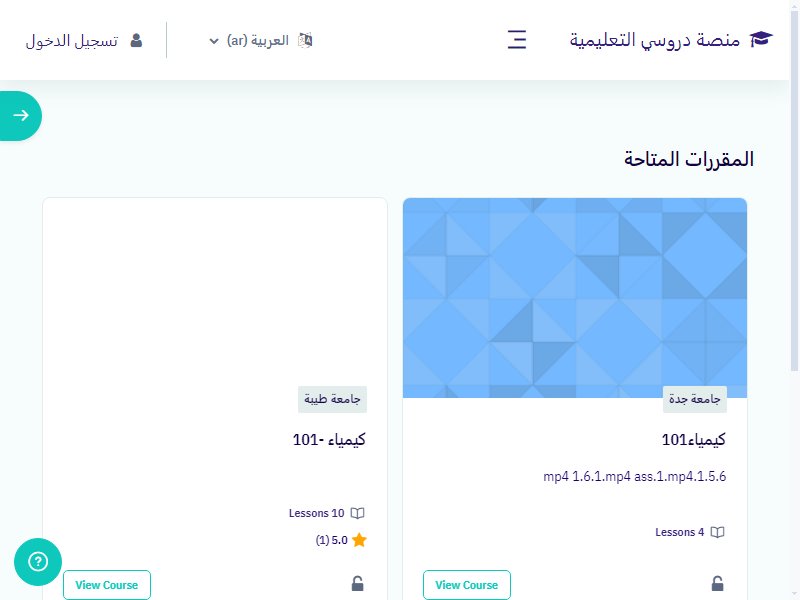This screenshot has width=800, height=600.
Task: Click the المقررات المتاحة heading
Action: click(689, 159)
